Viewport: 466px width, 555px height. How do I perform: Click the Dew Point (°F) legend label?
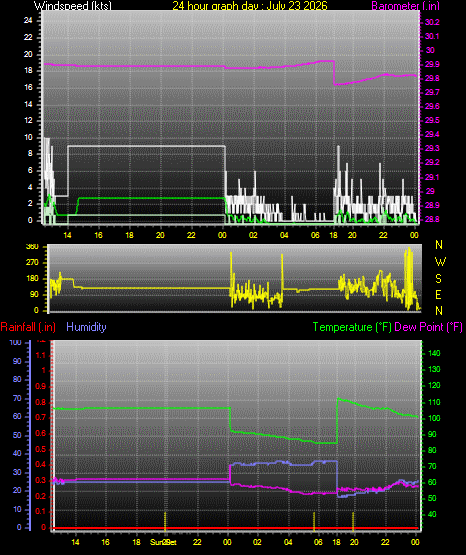pyautogui.click(x=428, y=327)
